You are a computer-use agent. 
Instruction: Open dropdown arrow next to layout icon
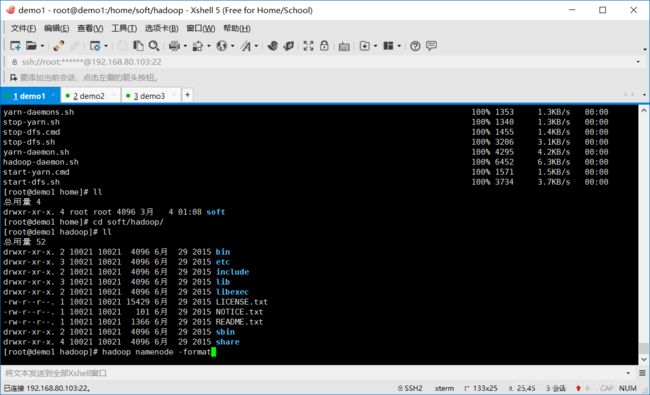[399, 46]
